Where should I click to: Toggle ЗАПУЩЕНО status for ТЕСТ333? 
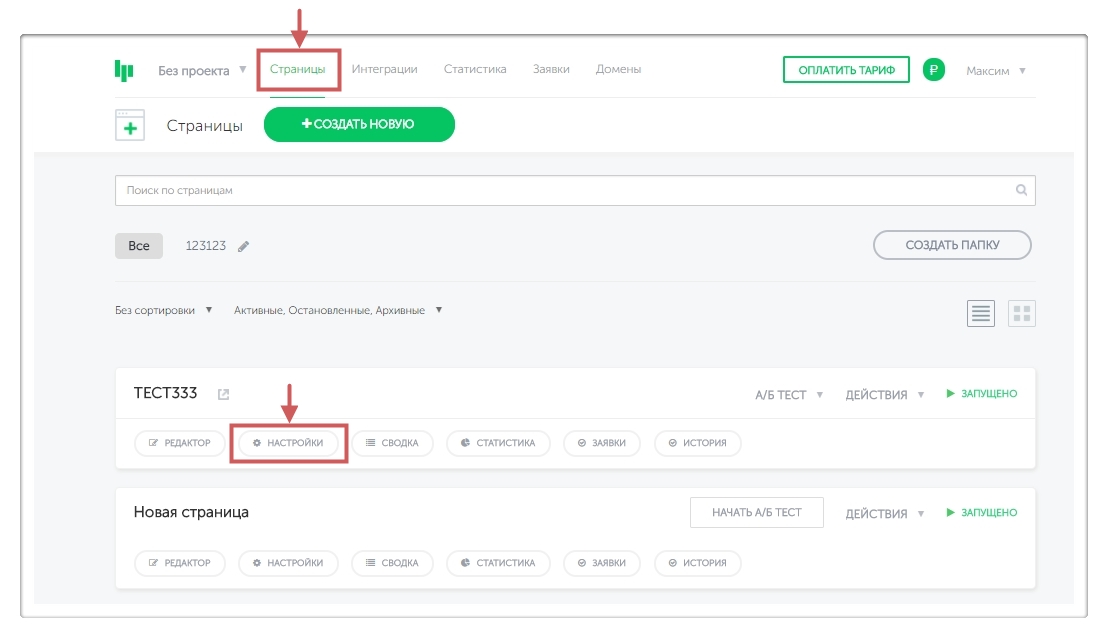[981, 394]
